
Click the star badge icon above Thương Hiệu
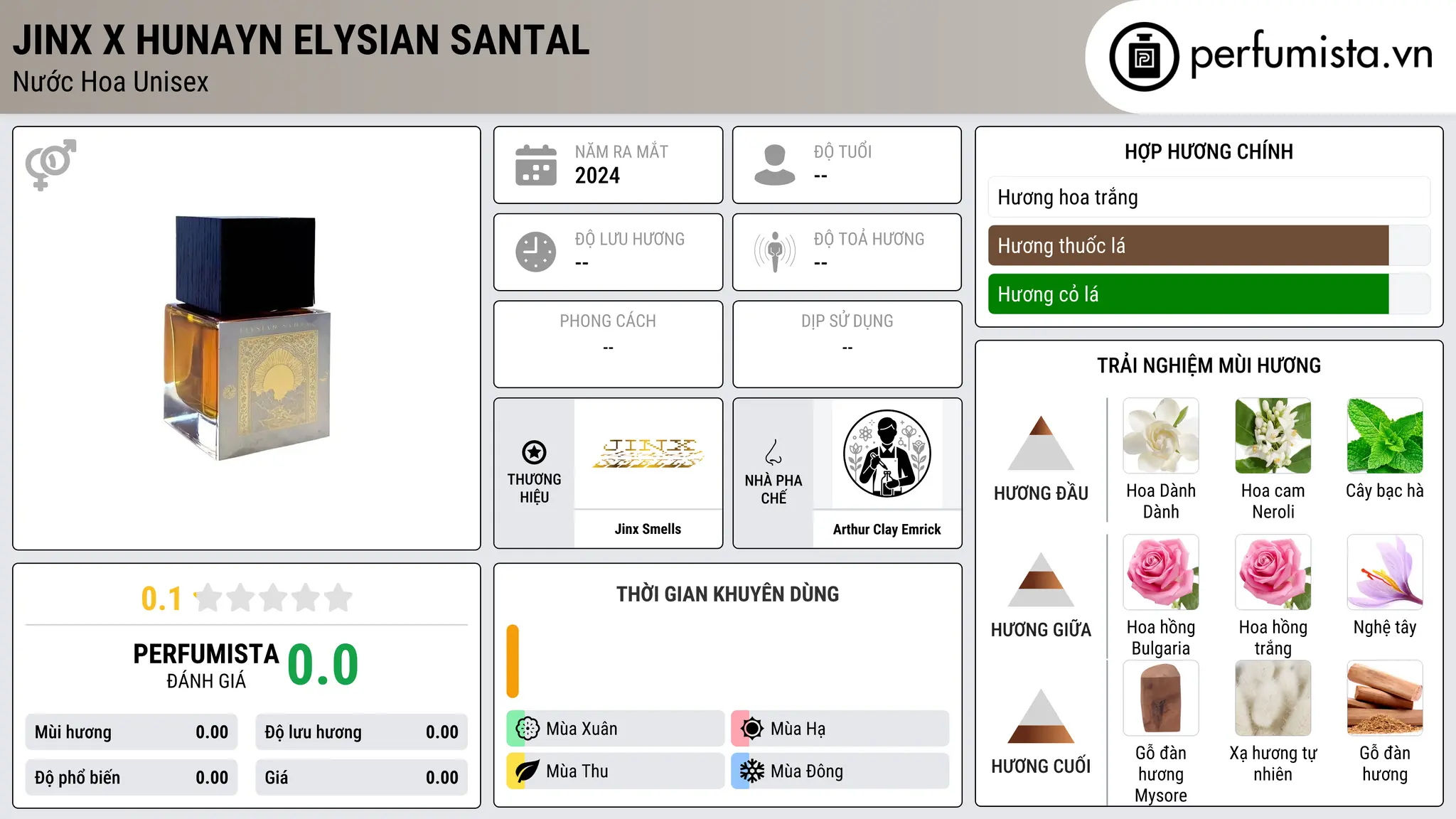coord(534,452)
